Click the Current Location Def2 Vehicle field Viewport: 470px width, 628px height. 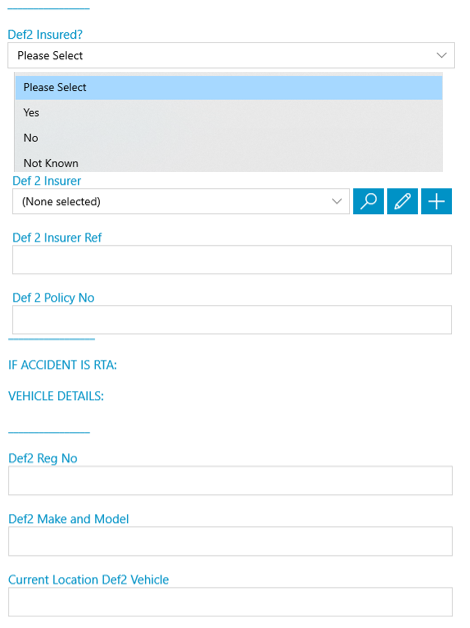point(230,602)
